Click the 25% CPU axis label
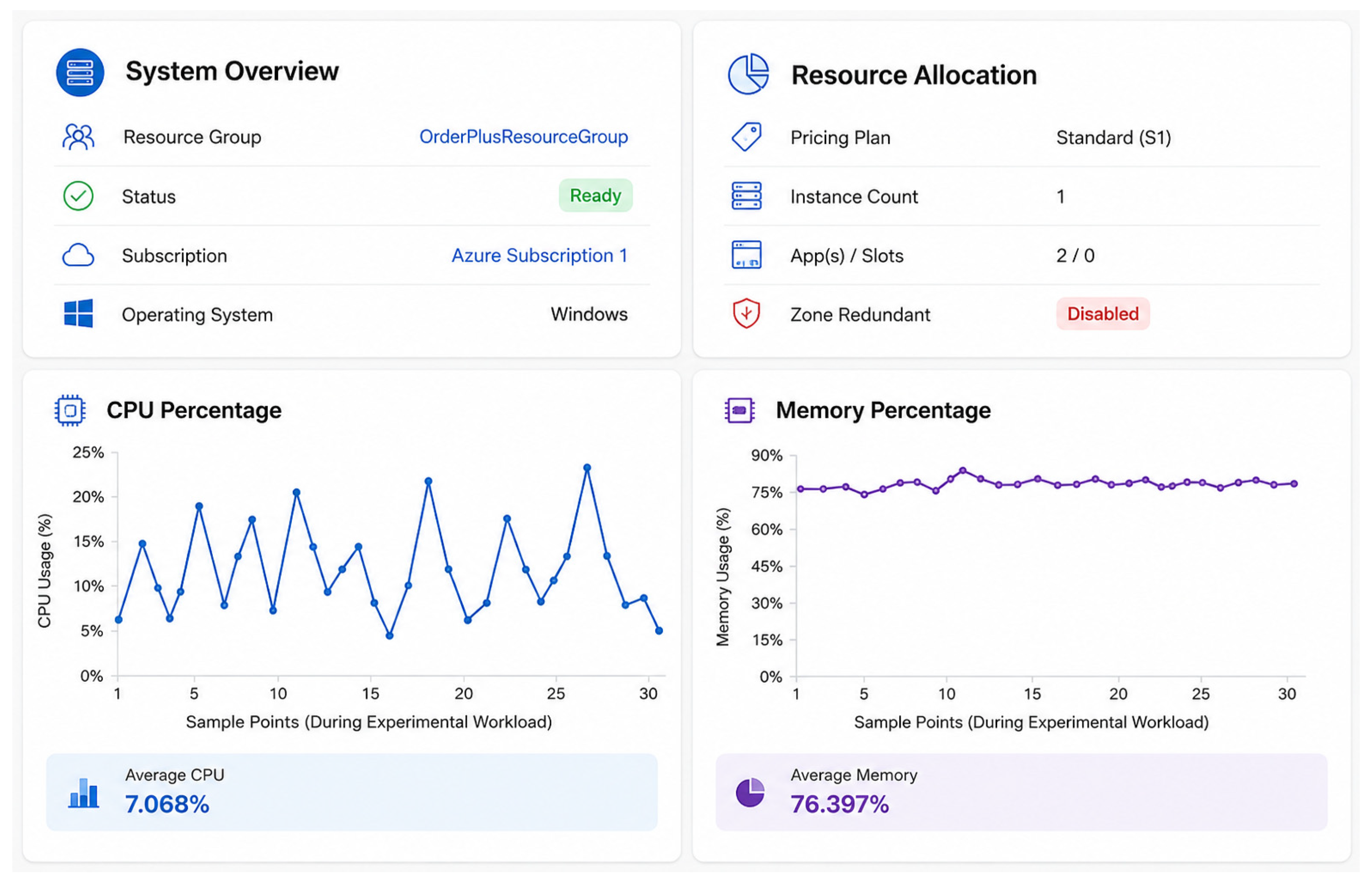This screenshot has height=887, width=1372. point(88,453)
